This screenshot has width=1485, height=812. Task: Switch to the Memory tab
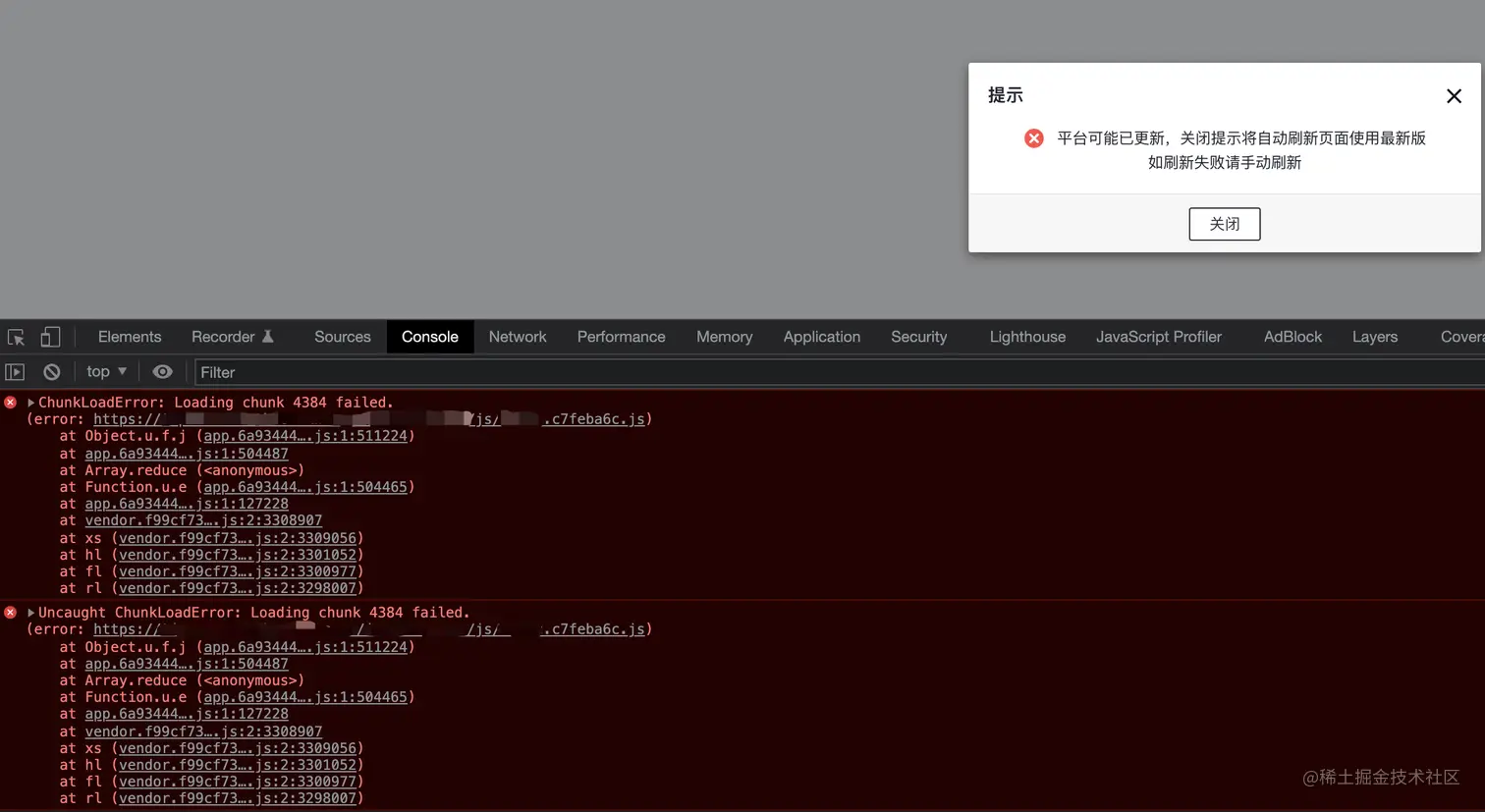click(x=725, y=337)
